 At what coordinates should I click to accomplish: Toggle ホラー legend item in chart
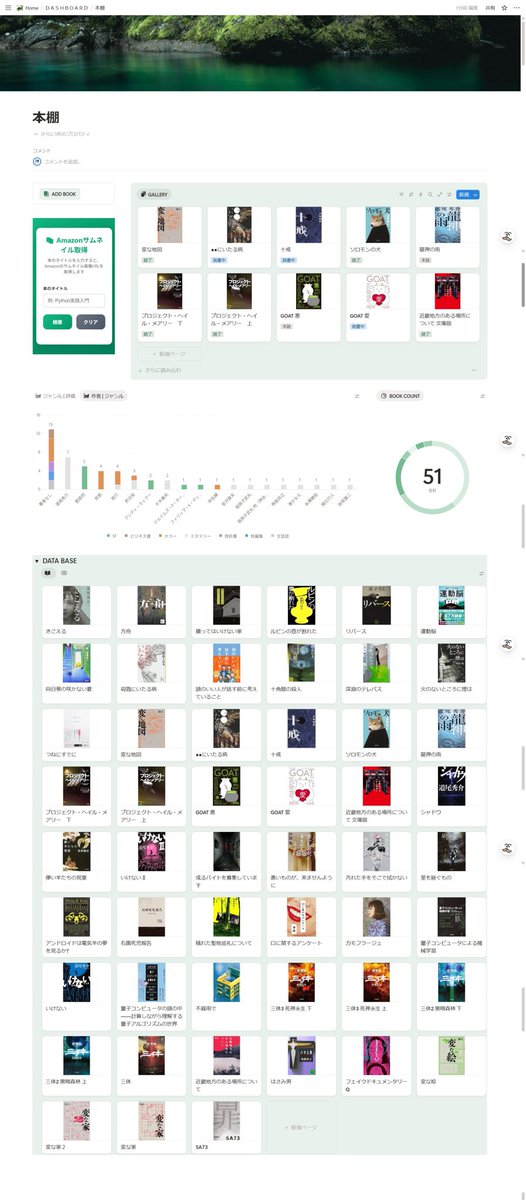pos(166,536)
